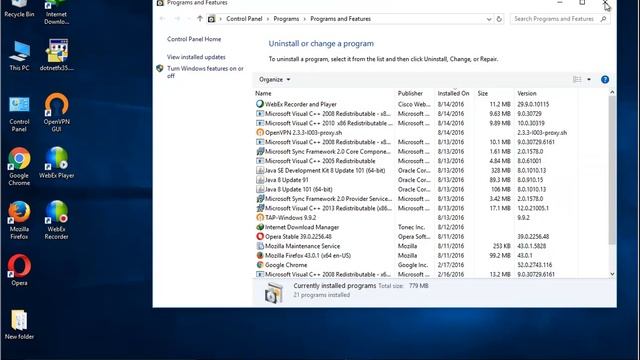Close the Programs and Features window
This screenshot has height=360, width=640.
pos(605,3)
